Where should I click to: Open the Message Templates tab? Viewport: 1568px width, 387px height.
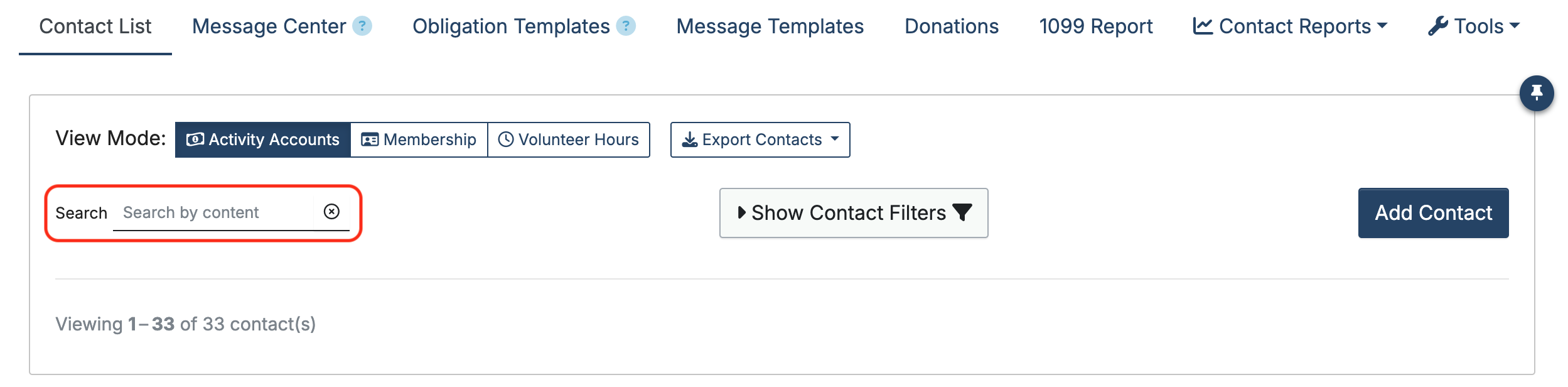pyautogui.click(x=770, y=26)
